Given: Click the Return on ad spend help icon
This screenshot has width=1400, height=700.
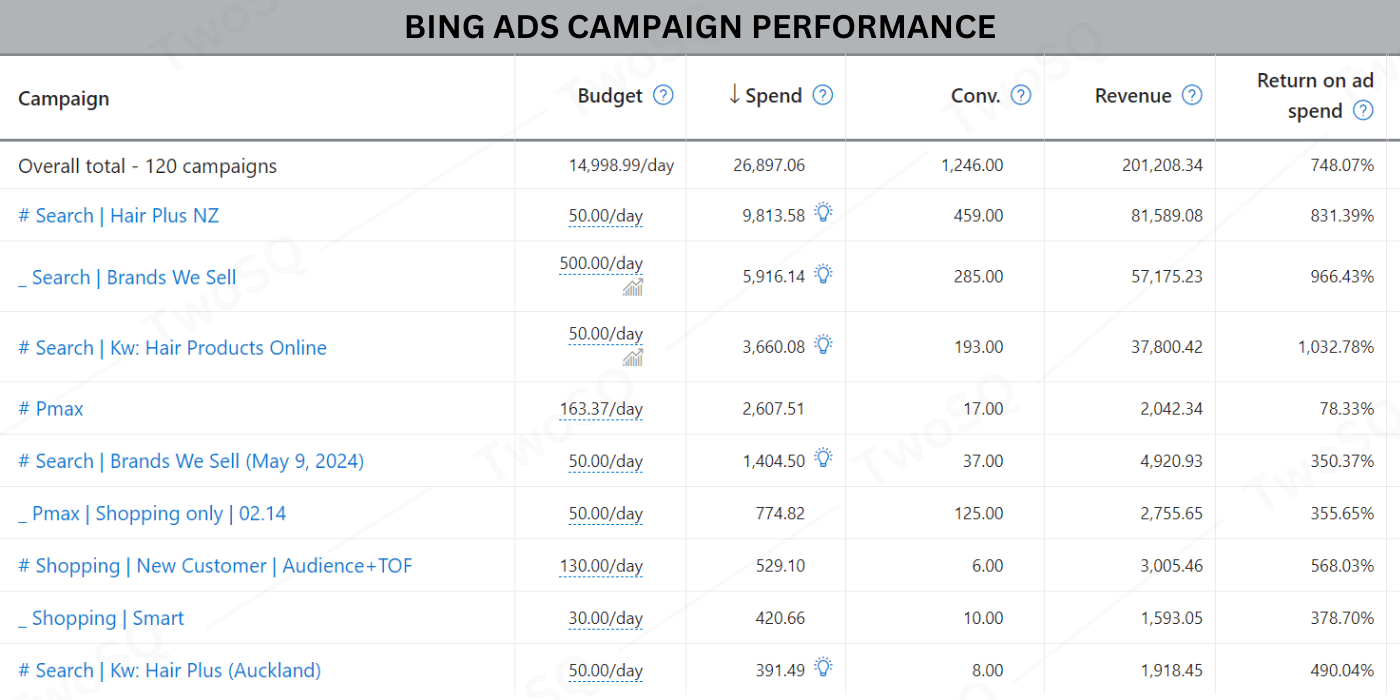Looking at the screenshot, I should 1362,111.
